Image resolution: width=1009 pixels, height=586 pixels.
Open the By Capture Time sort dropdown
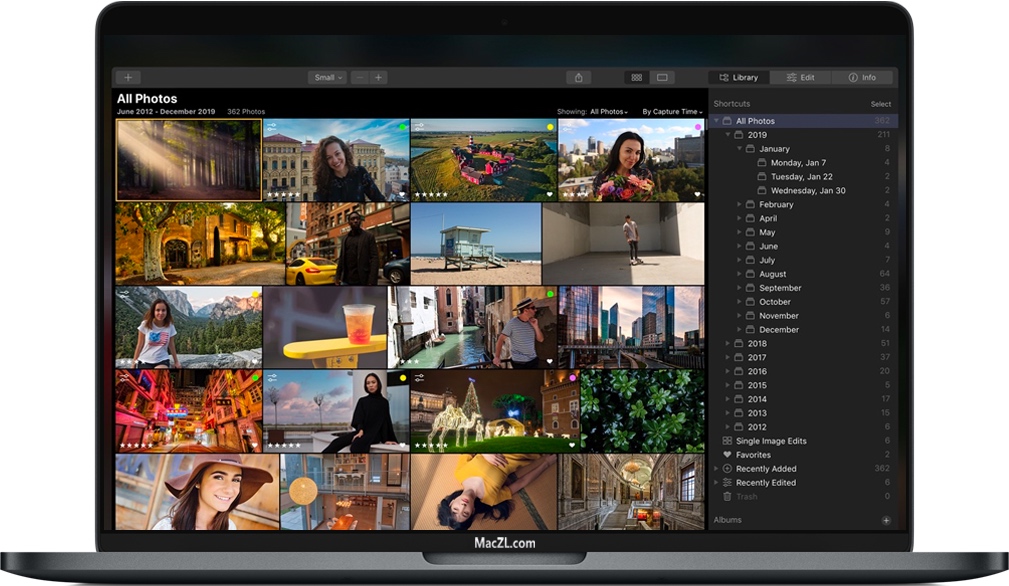pos(672,112)
